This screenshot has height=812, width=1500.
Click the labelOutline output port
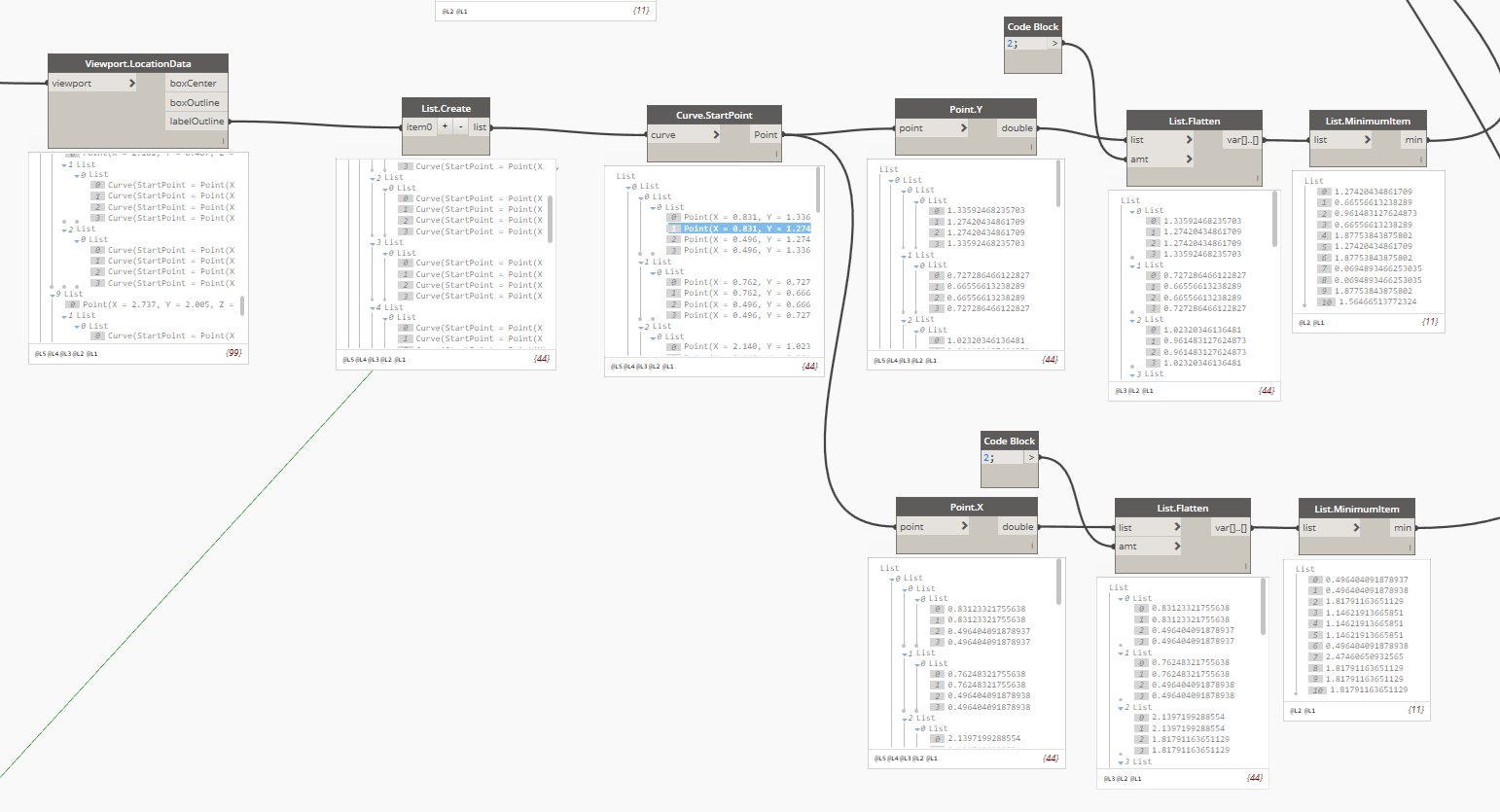196,122
